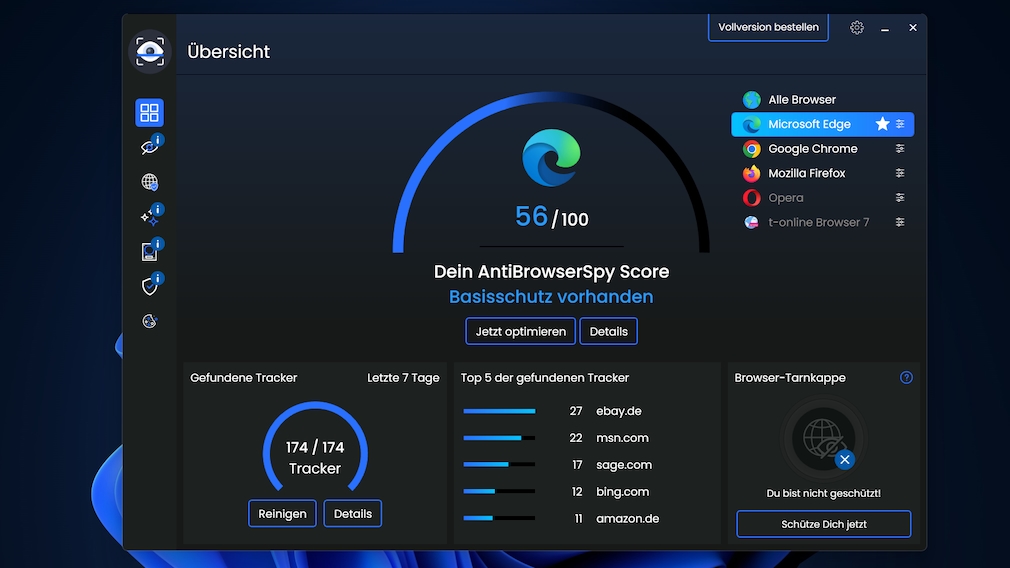Screen dimensions: 1010x568
Task: Click bing.com in the top tracker list
Action: (x=622, y=491)
